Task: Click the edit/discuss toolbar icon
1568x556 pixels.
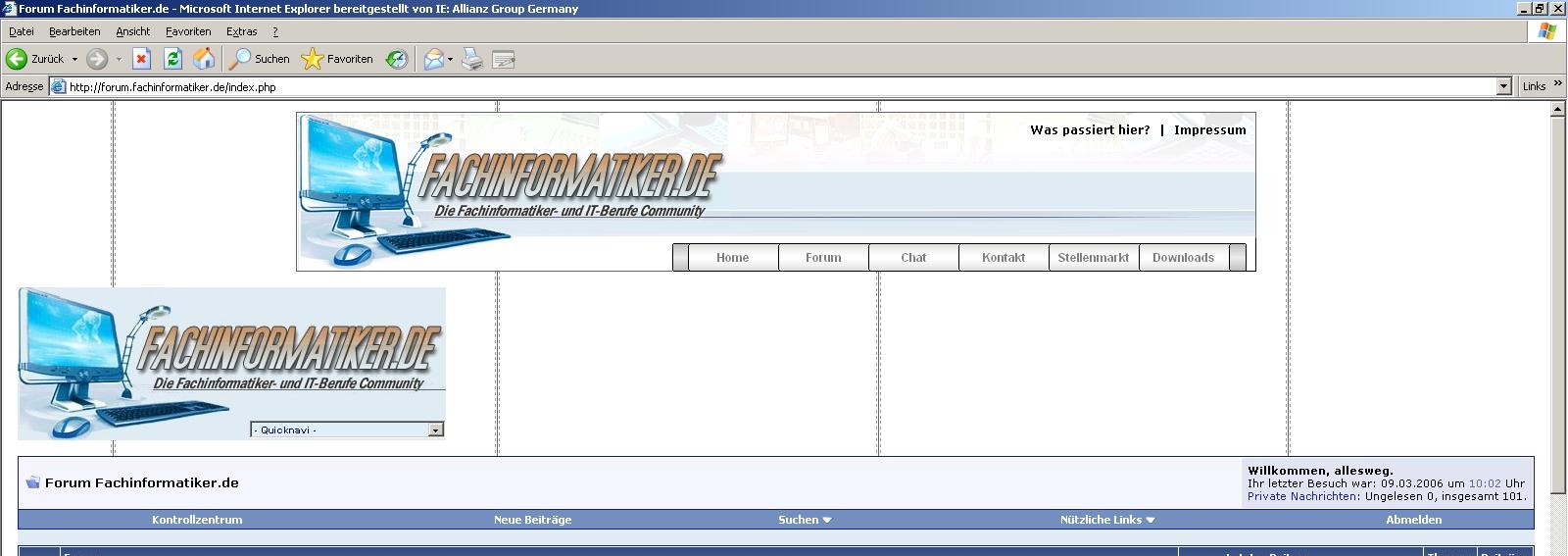Action: click(x=504, y=59)
